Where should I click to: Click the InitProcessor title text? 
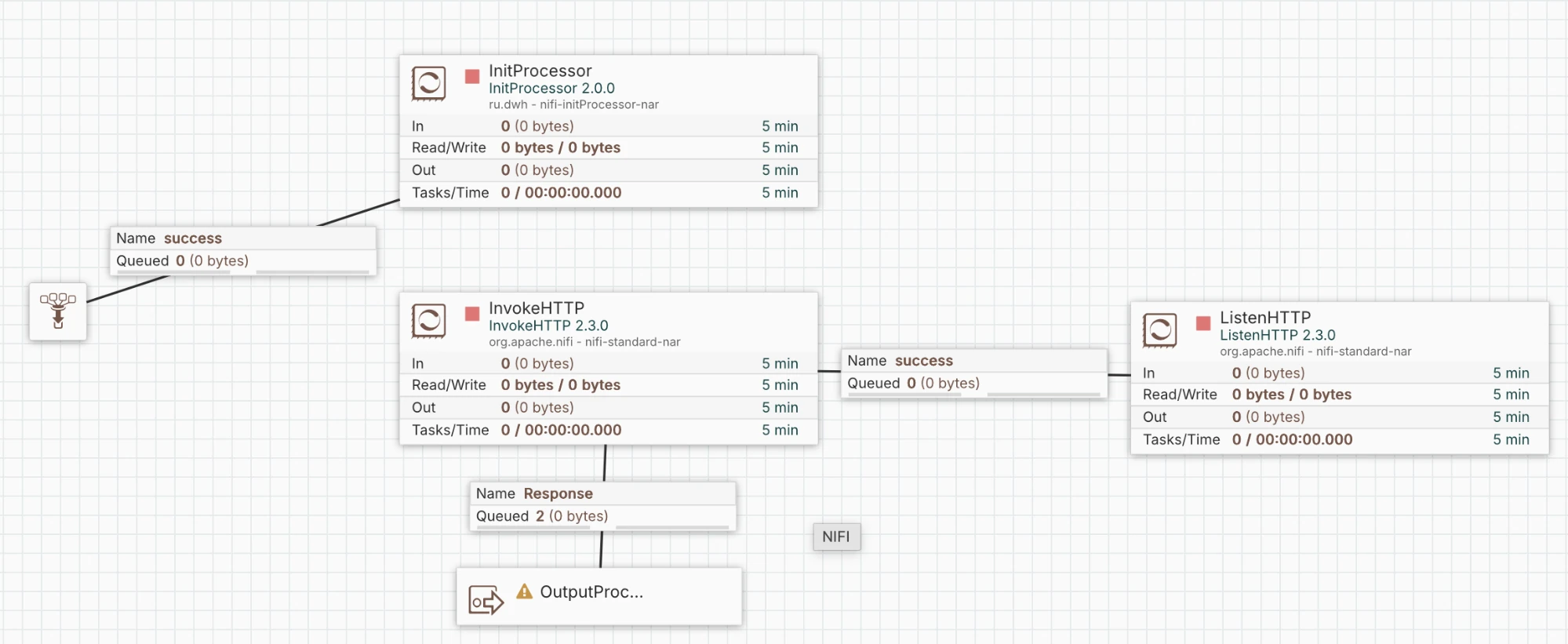(x=540, y=71)
